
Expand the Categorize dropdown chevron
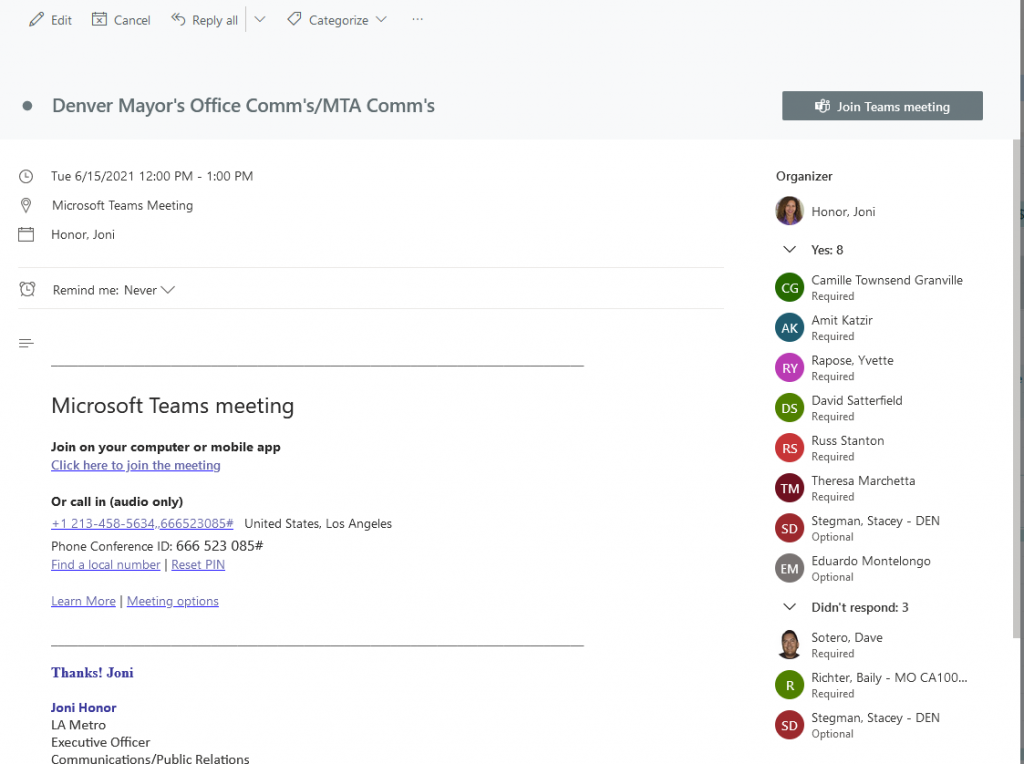[x=381, y=20]
